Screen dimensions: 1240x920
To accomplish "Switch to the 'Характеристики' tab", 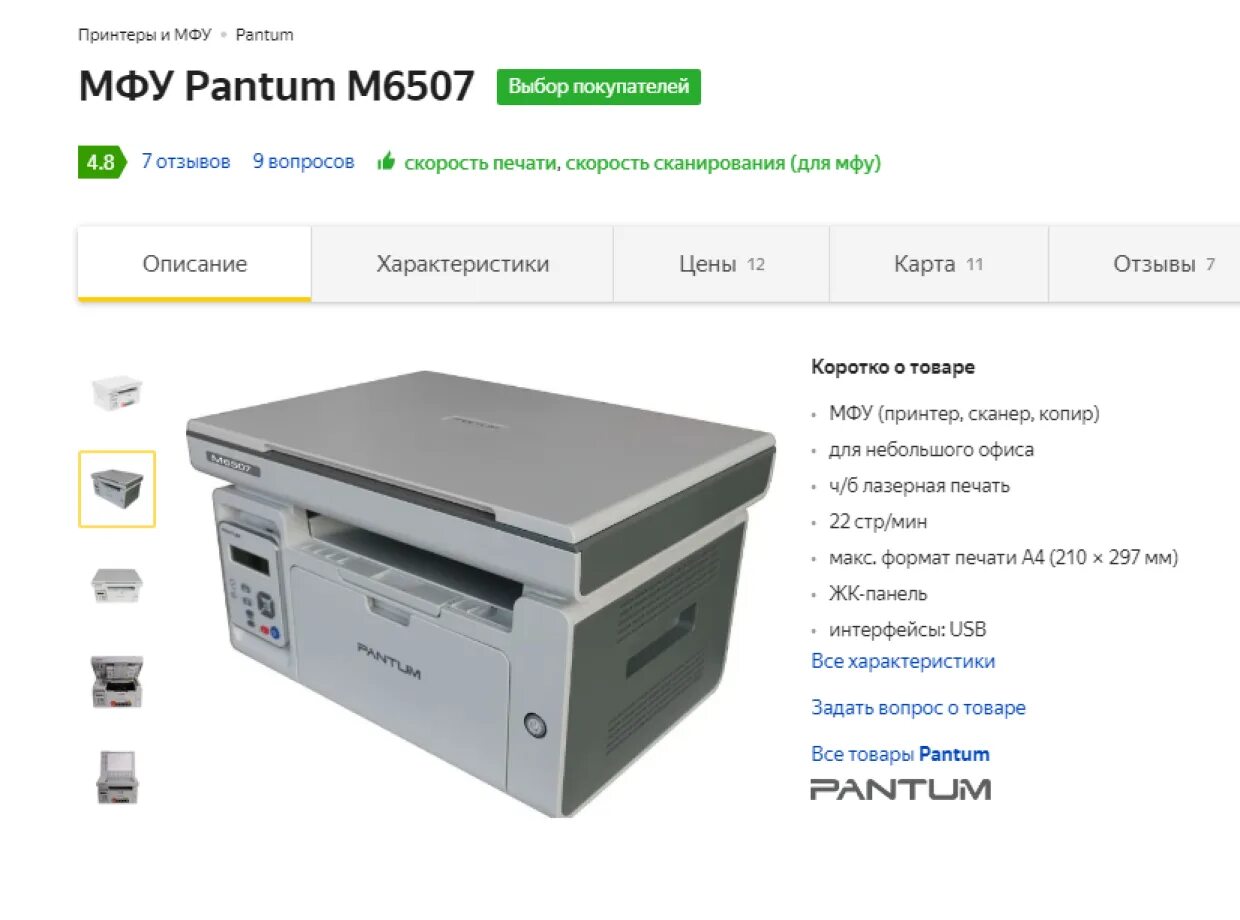I will 463,264.
